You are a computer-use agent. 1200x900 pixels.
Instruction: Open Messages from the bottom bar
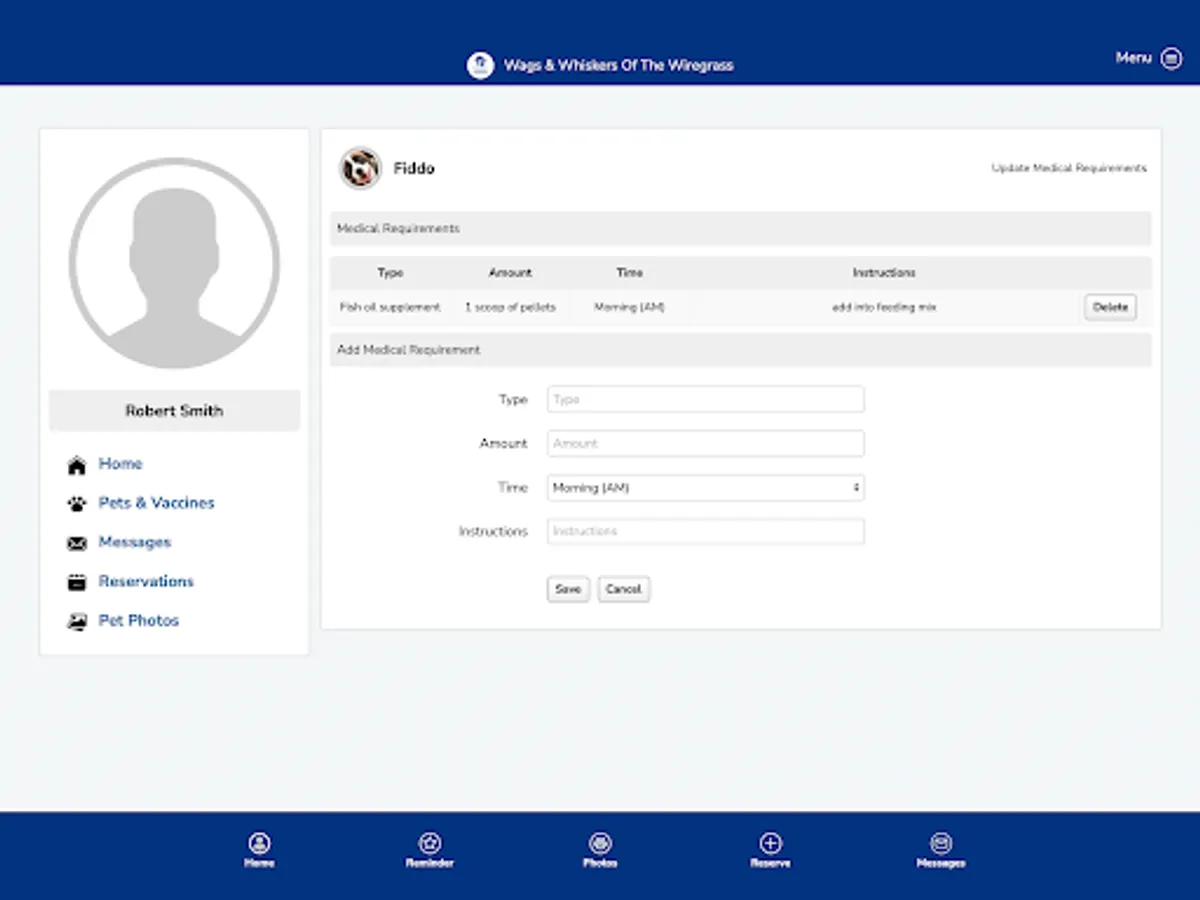941,843
